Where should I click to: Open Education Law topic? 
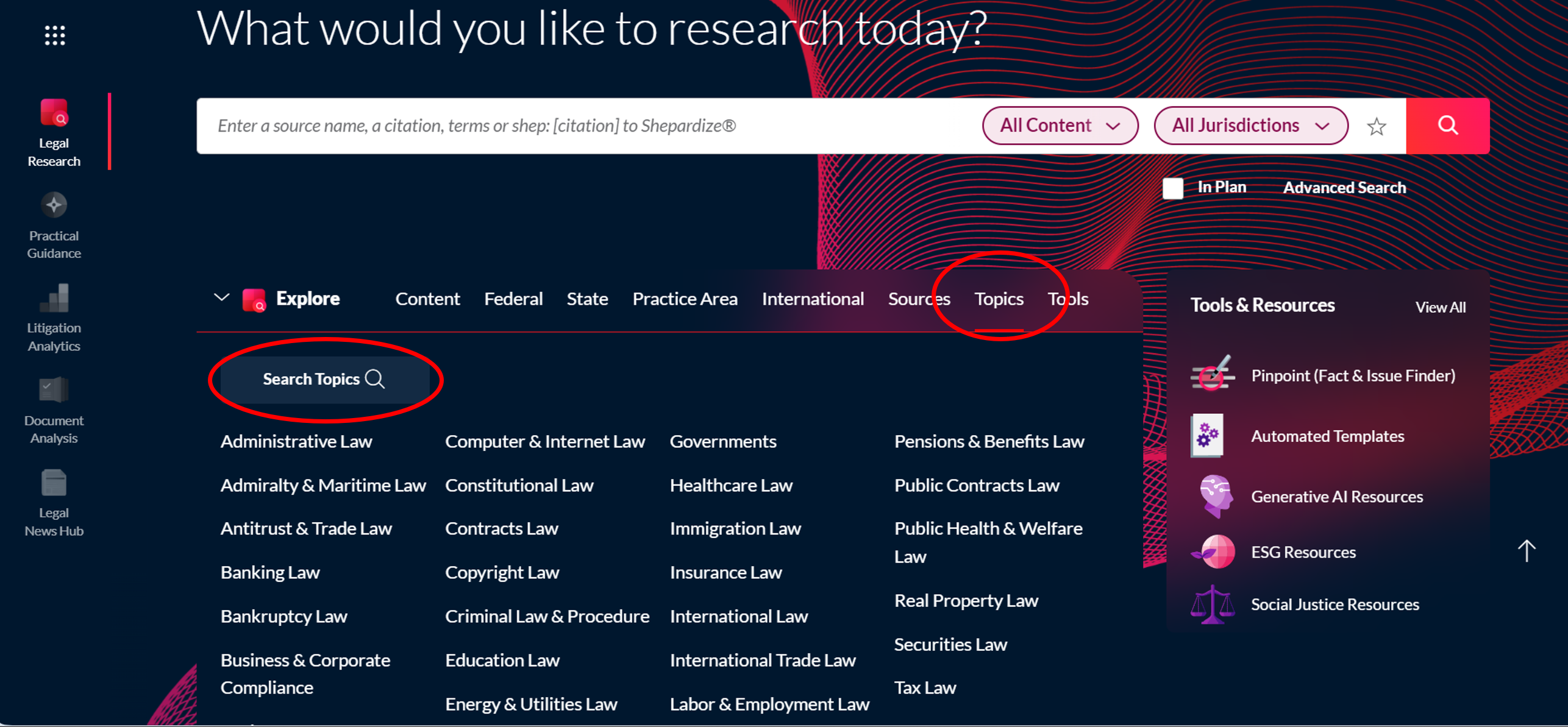pos(502,660)
